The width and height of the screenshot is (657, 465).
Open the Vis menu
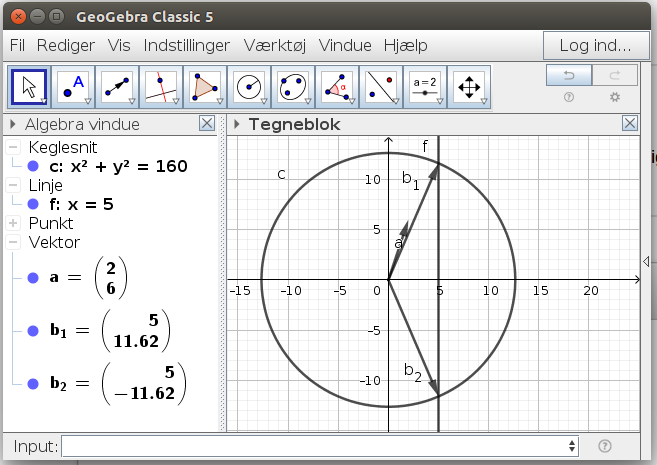click(x=119, y=45)
